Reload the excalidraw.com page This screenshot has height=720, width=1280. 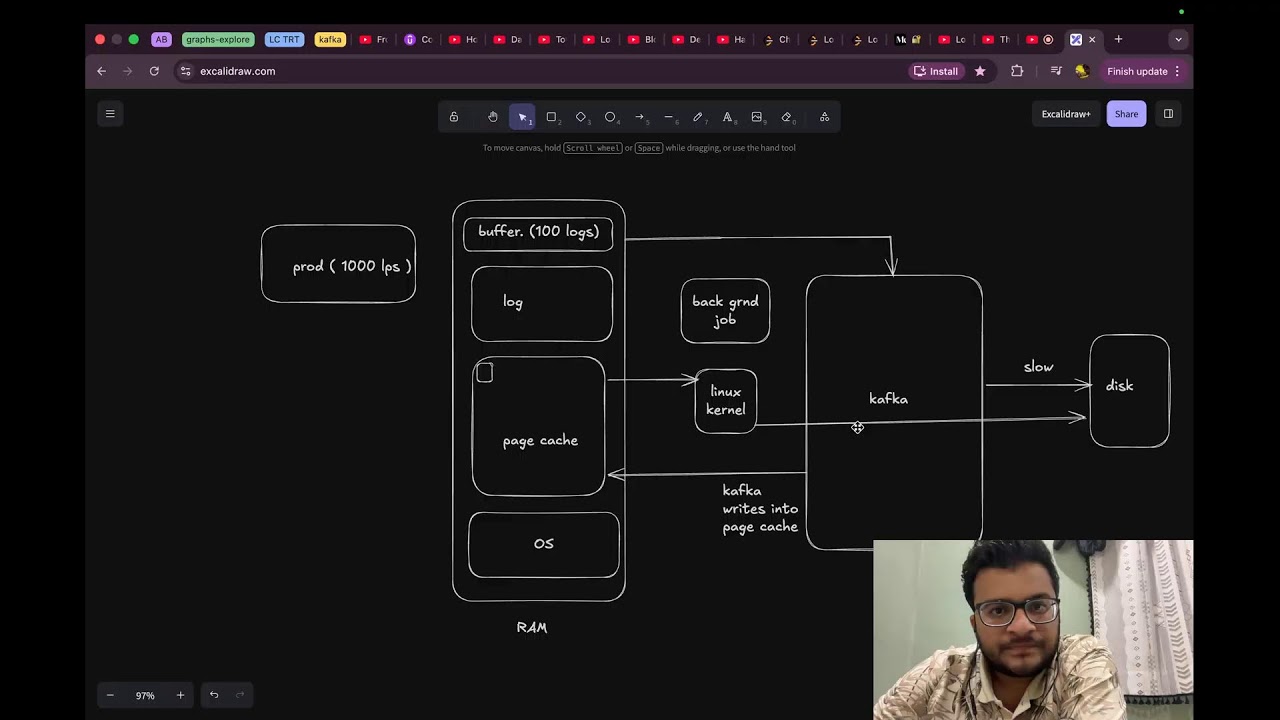coord(154,71)
